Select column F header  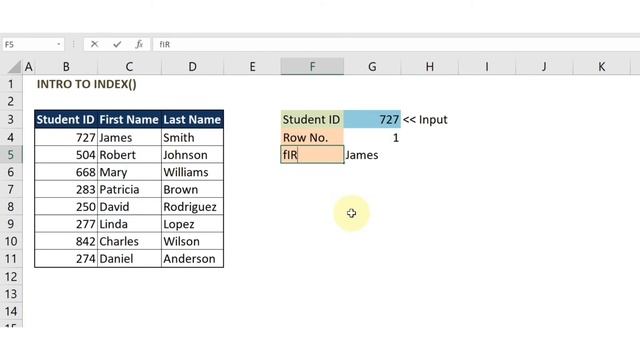pyautogui.click(x=312, y=67)
